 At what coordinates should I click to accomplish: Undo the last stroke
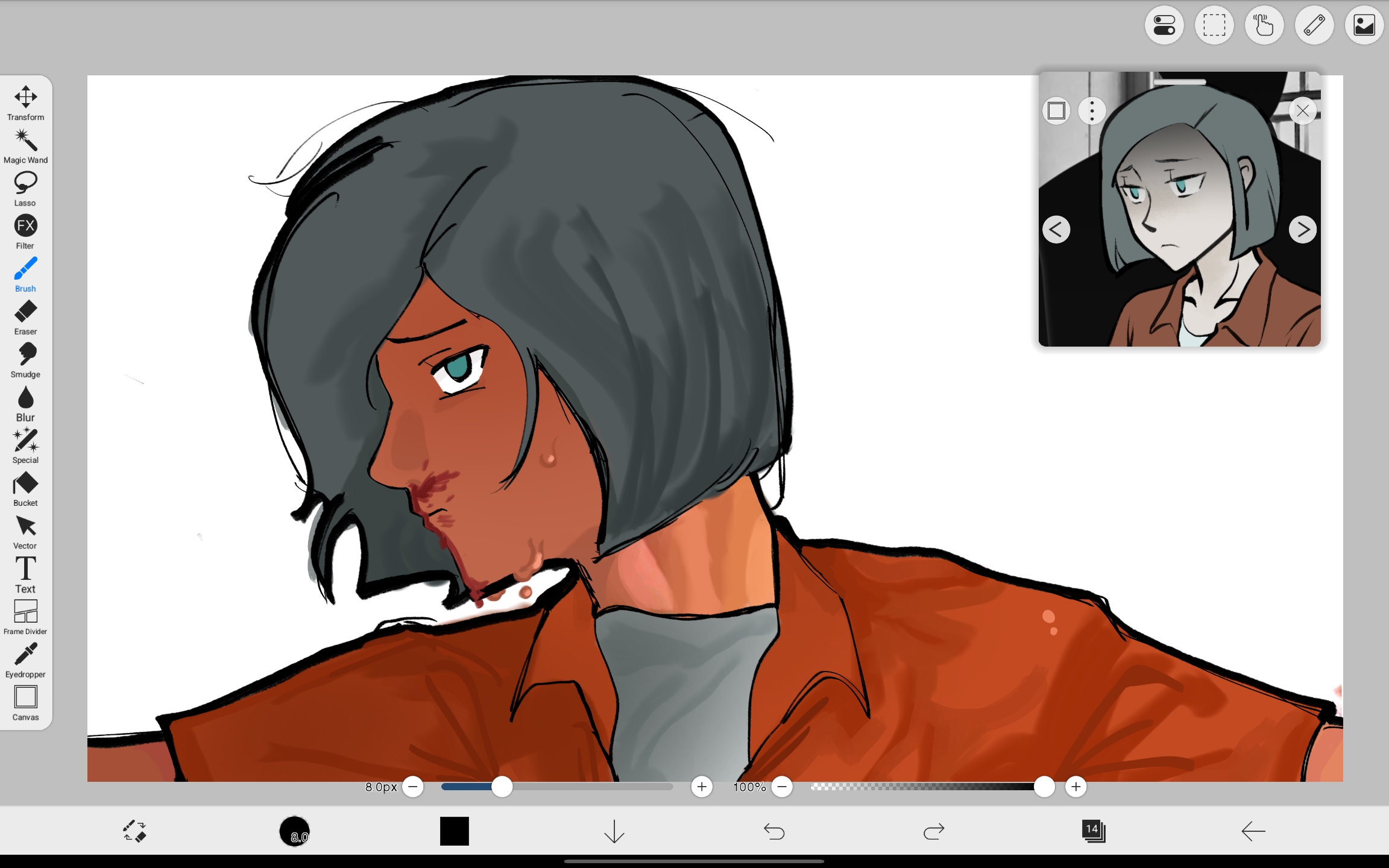click(x=774, y=832)
